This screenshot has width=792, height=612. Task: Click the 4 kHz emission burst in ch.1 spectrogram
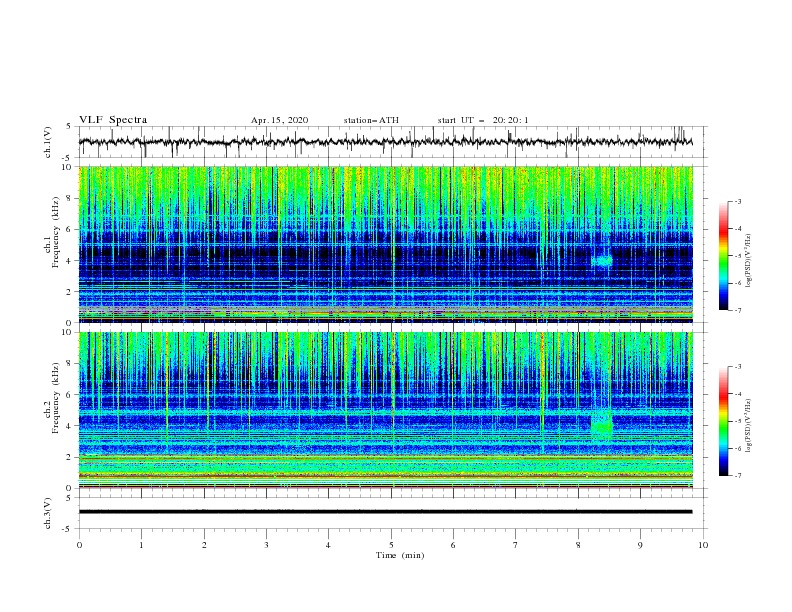pos(602,261)
